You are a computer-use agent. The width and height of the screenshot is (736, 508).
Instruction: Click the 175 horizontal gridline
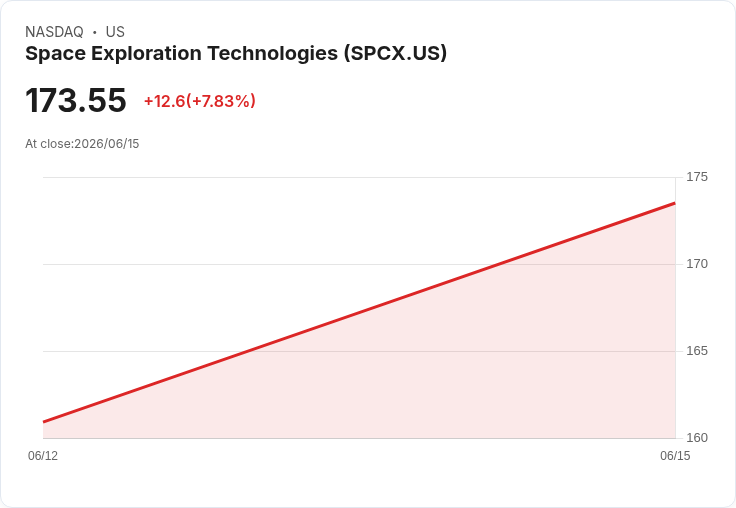pyautogui.click(x=359, y=177)
